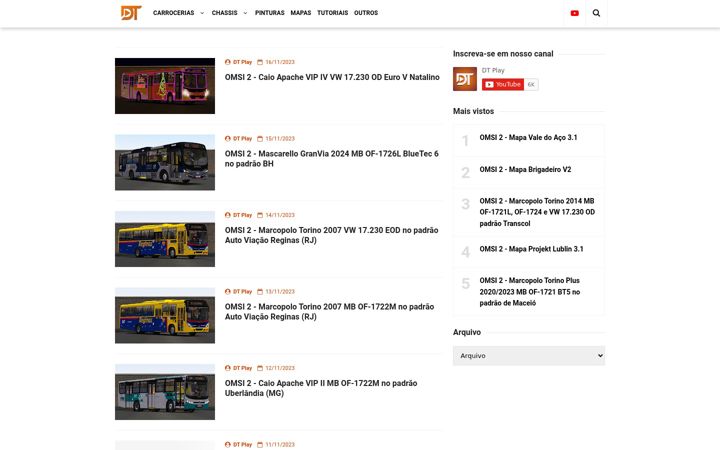Open the Carrocerias menu item
Viewport: 720px width, 450px height.
coord(174,13)
